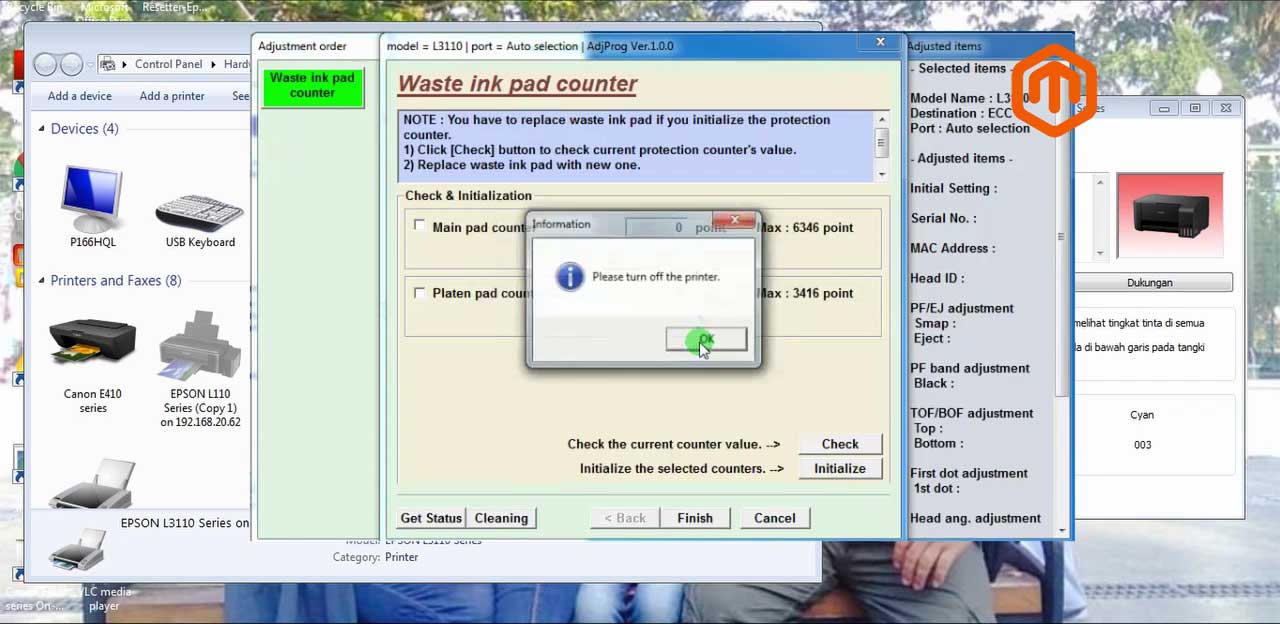This screenshot has height=624, width=1280.
Task: Tick the Main pad counter checkbox
Action: [x=419, y=226]
